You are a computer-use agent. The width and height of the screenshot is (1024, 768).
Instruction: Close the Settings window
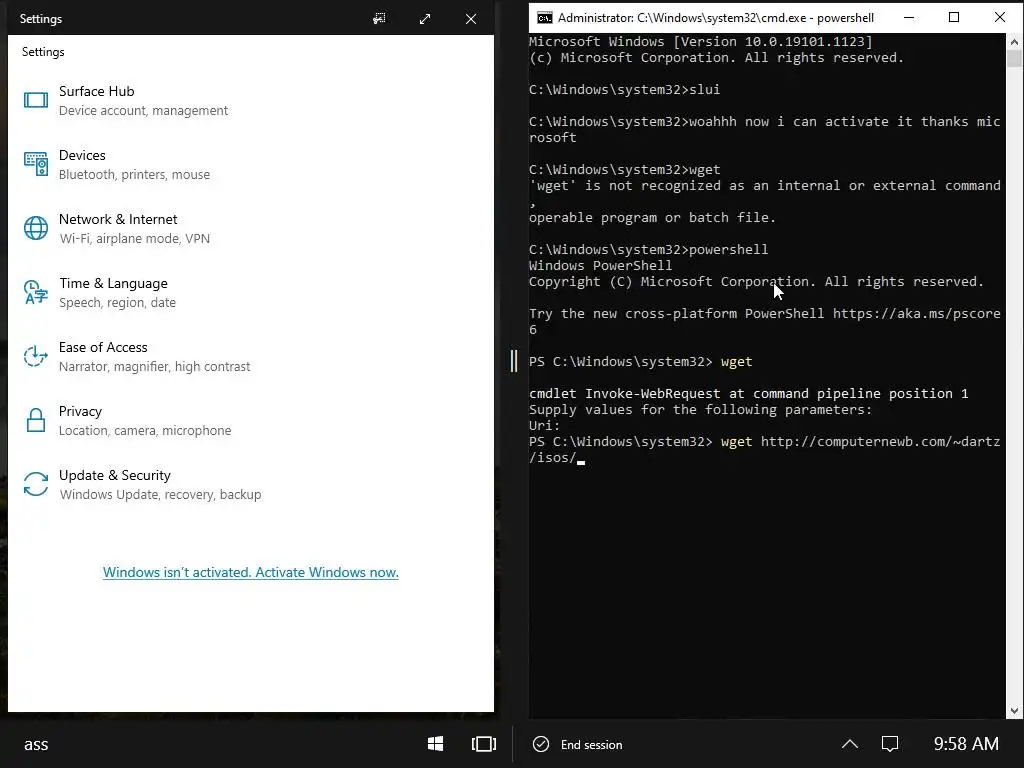tap(471, 18)
